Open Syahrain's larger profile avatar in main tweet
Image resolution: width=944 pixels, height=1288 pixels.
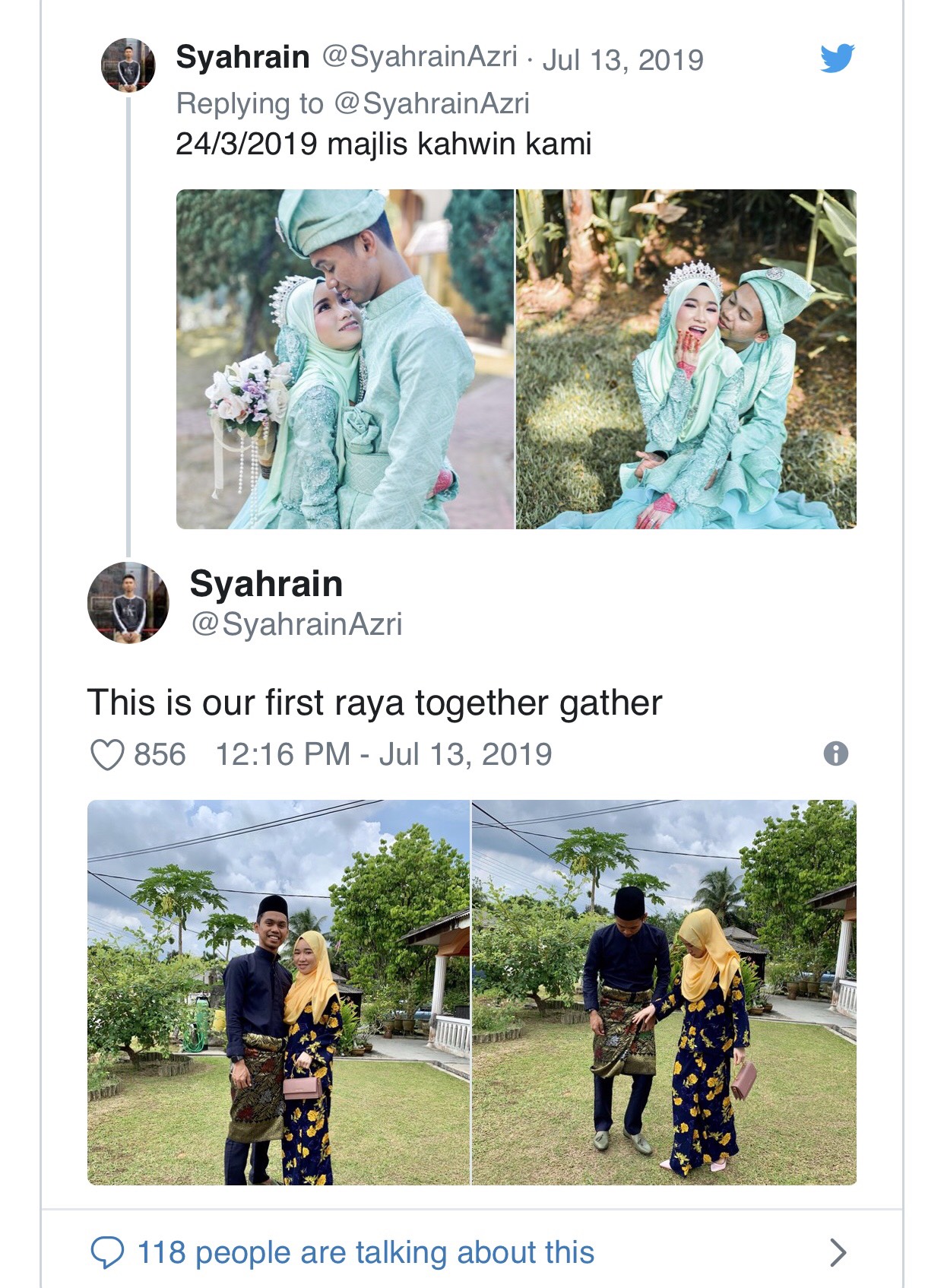pos(128,602)
